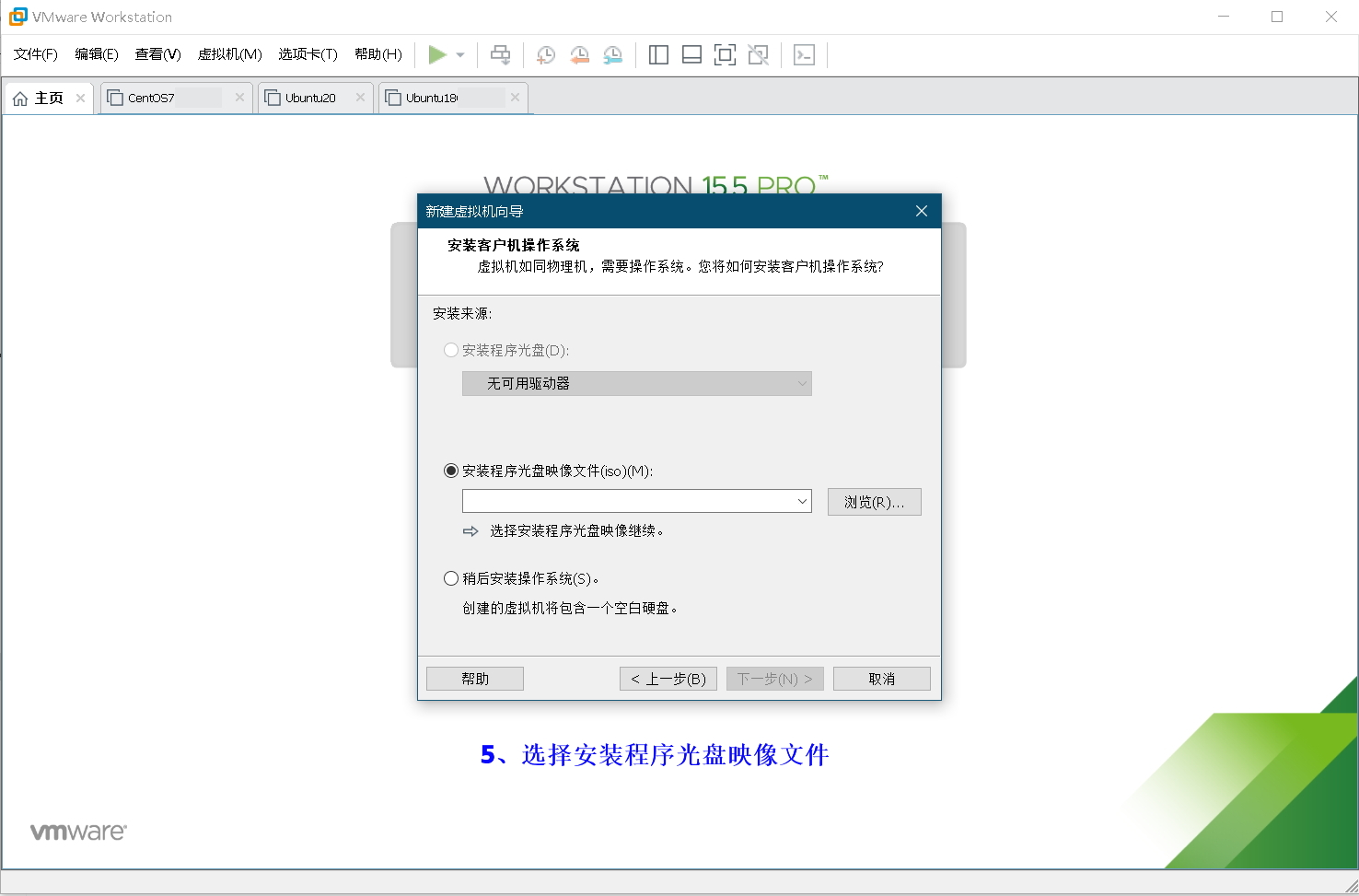Open the 无可用驱动器 drive dropdown
The width and height of the screenshot is (1359, 896).
click(x=636, y=383)
